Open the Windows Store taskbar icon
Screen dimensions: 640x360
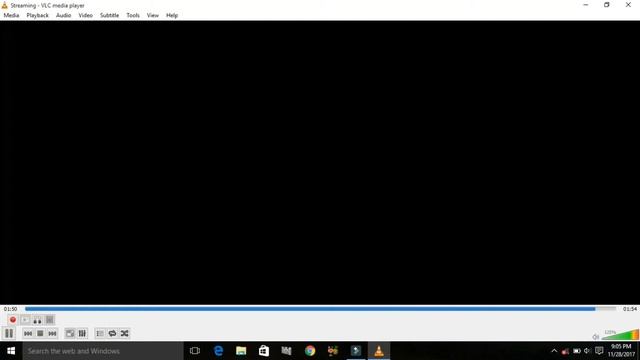pyautogui.click(x=264, y=351)
